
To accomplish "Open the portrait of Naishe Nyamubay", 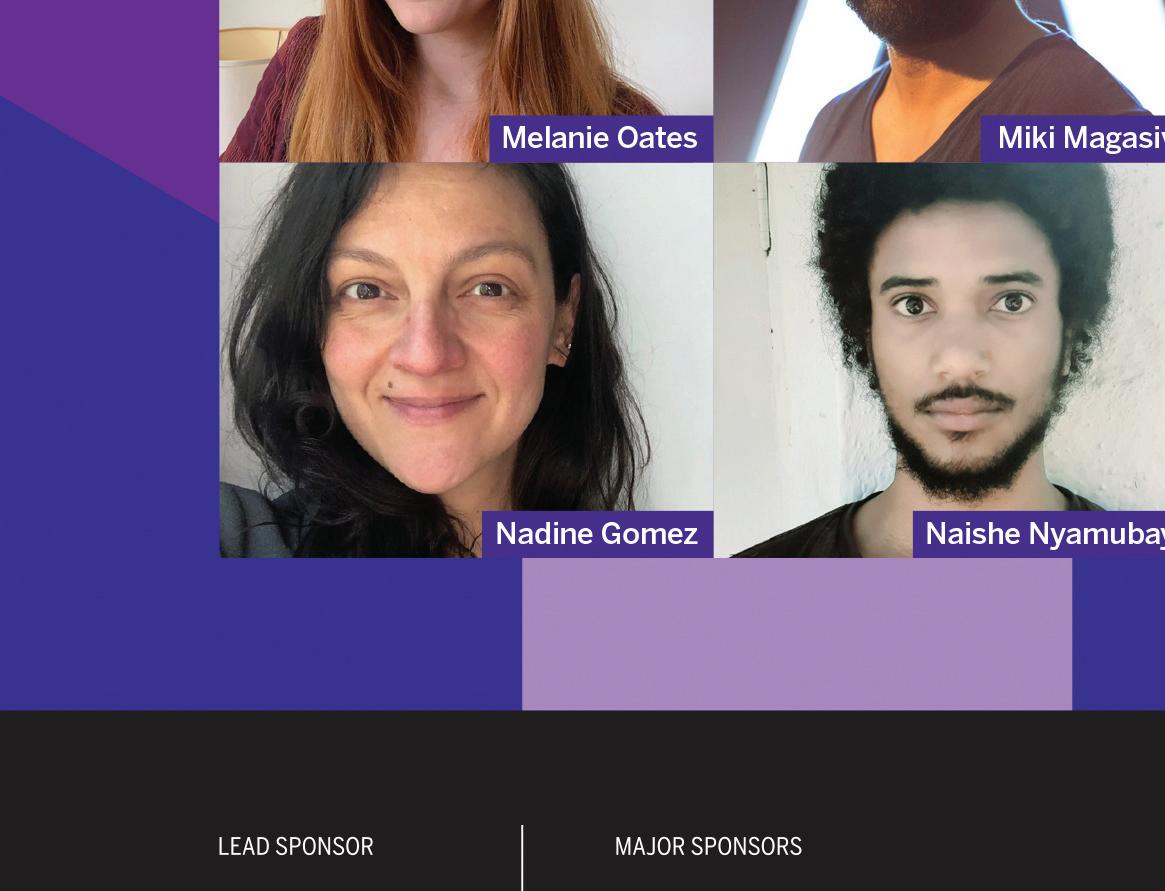I will (940, 360).
